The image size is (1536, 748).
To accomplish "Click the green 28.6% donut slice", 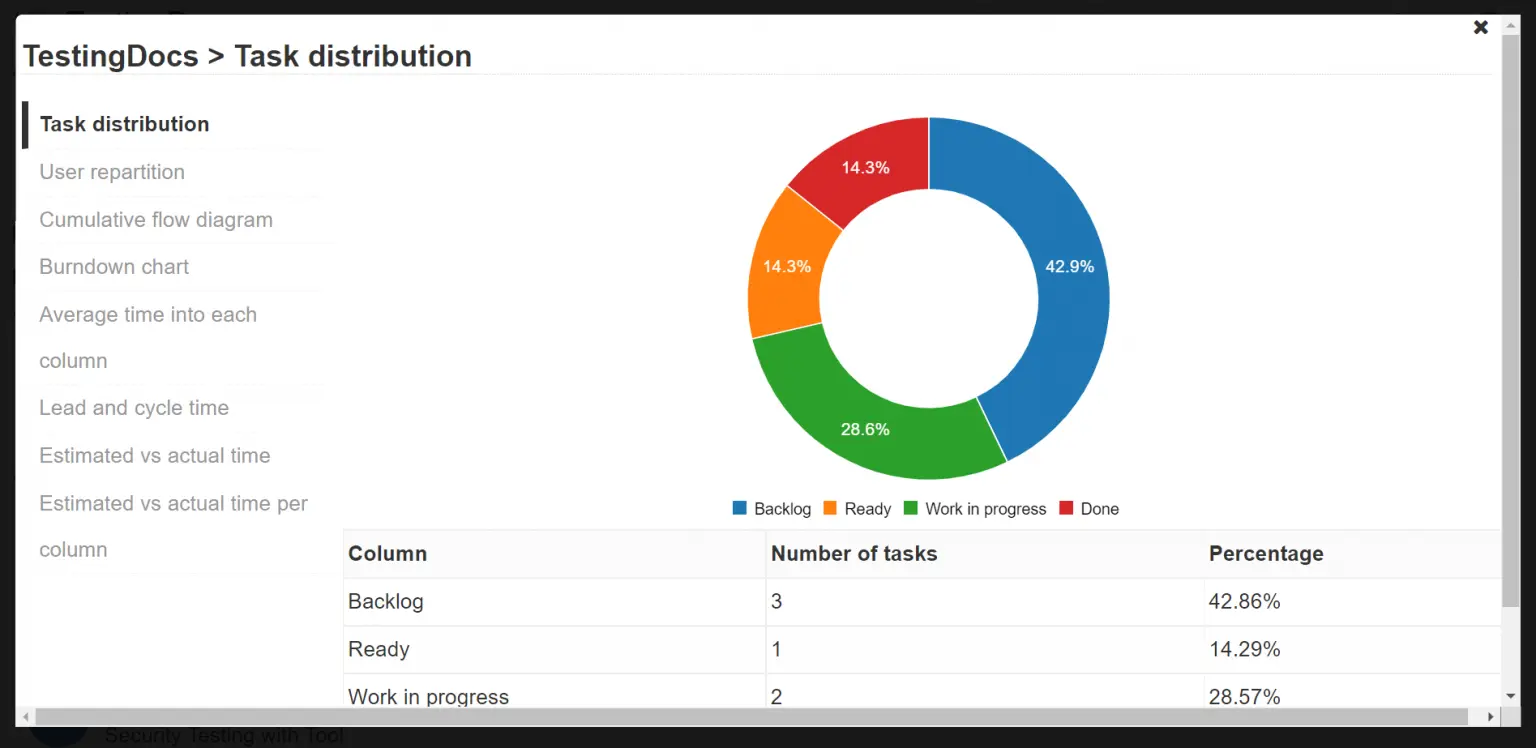I will coord(865,429).
